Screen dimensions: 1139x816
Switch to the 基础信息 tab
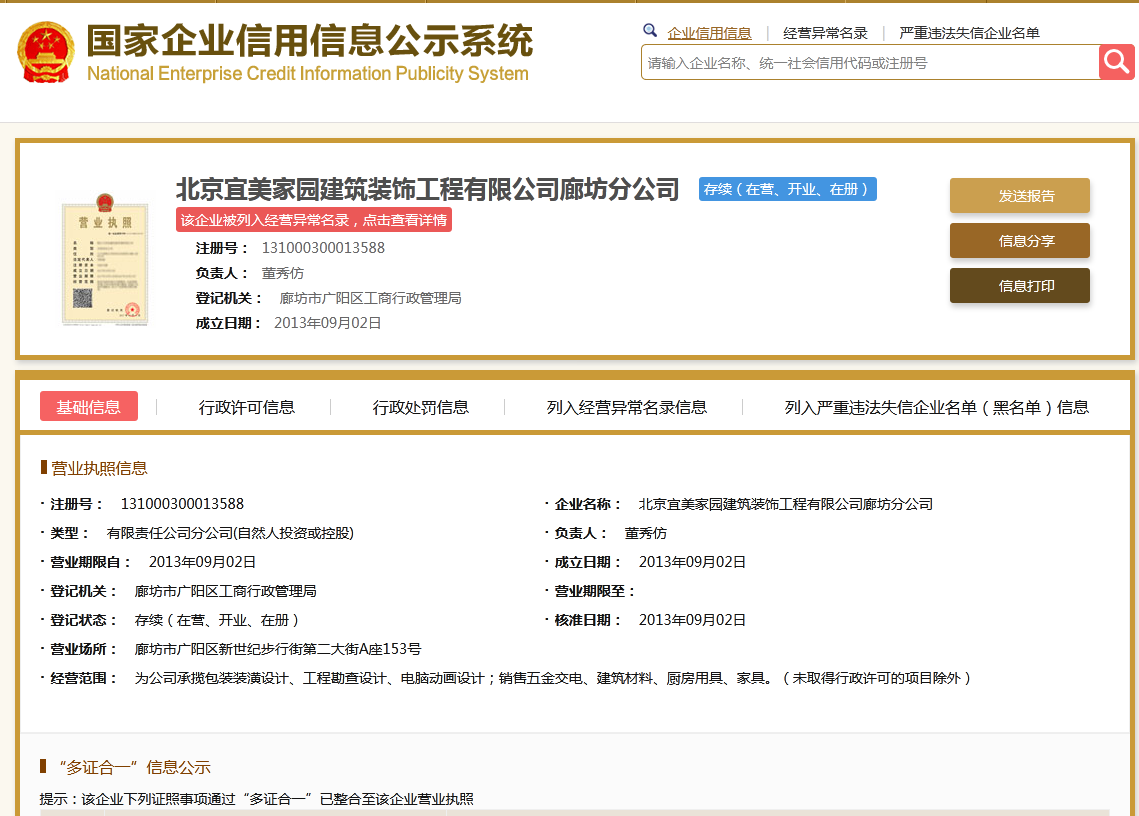[89, 407]
